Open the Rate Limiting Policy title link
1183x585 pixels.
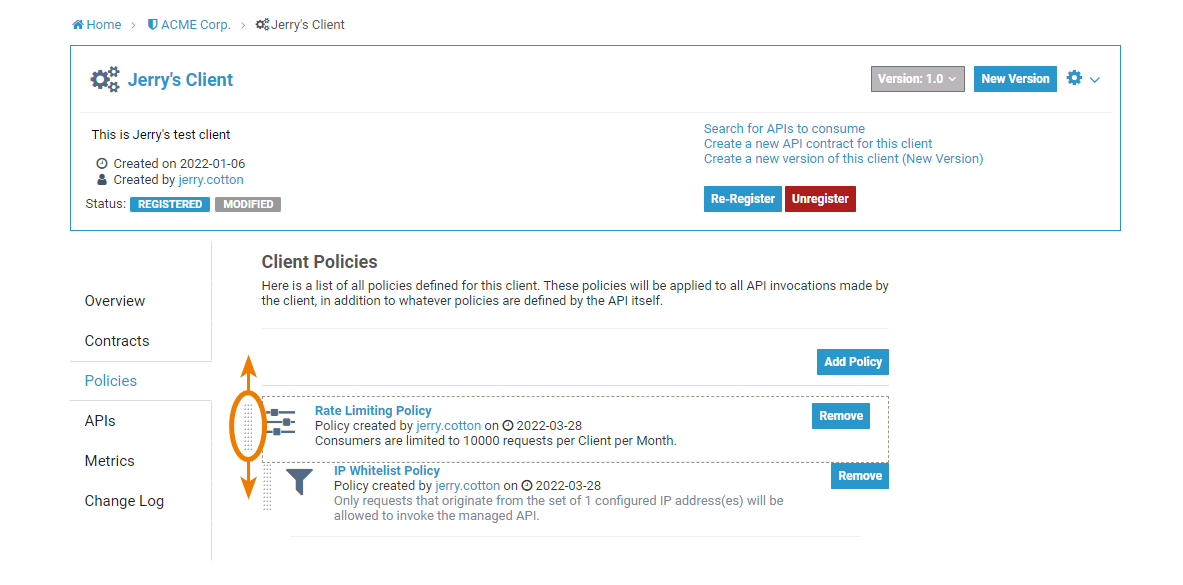coord(373,411)
